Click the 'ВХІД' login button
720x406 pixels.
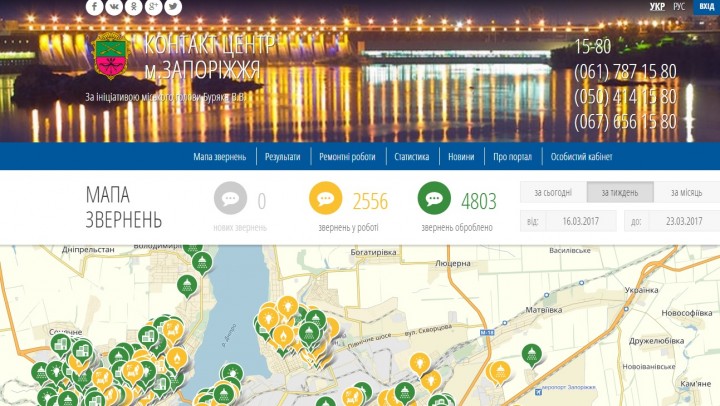[x=706, y=6]
